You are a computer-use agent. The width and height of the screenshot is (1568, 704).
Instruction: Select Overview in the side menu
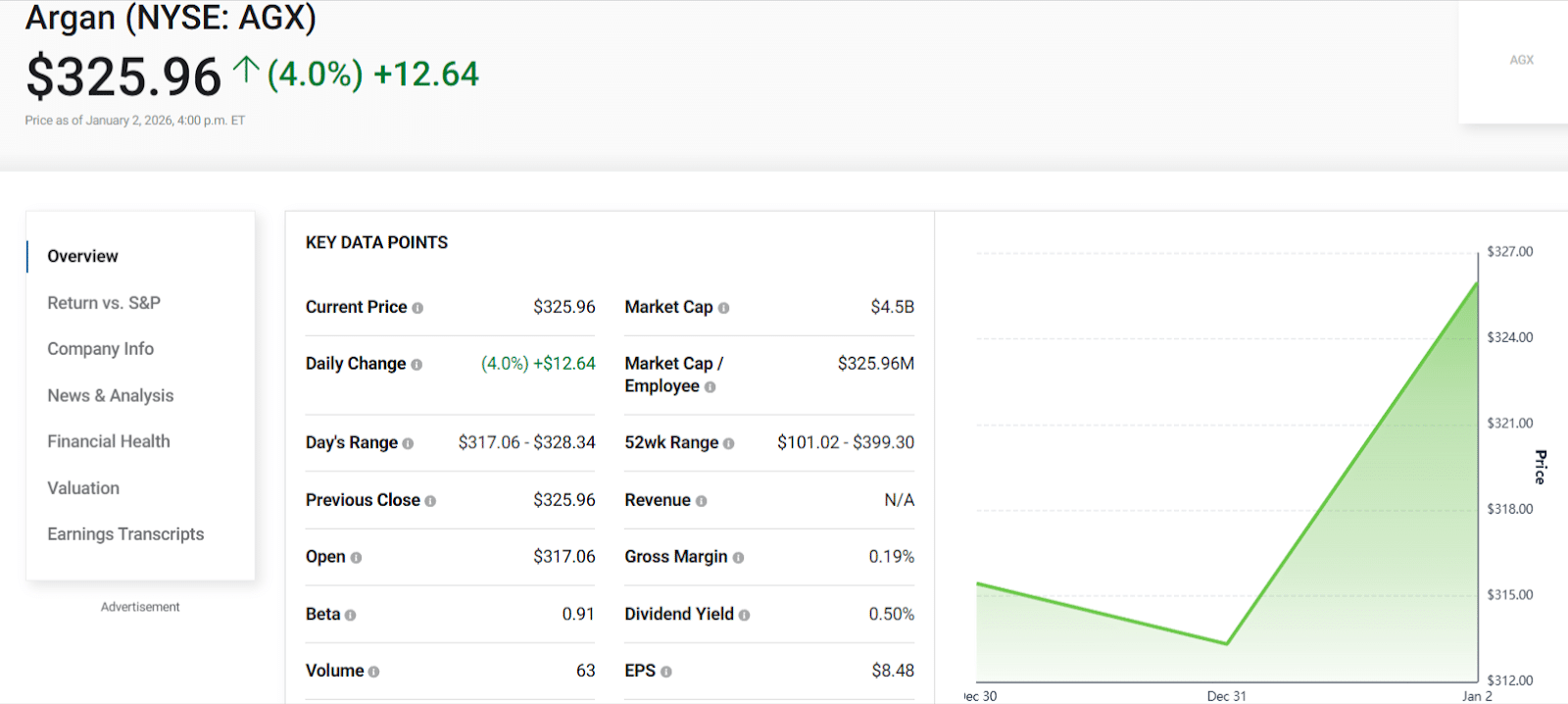pyautogui.click(x=82, y=256)
